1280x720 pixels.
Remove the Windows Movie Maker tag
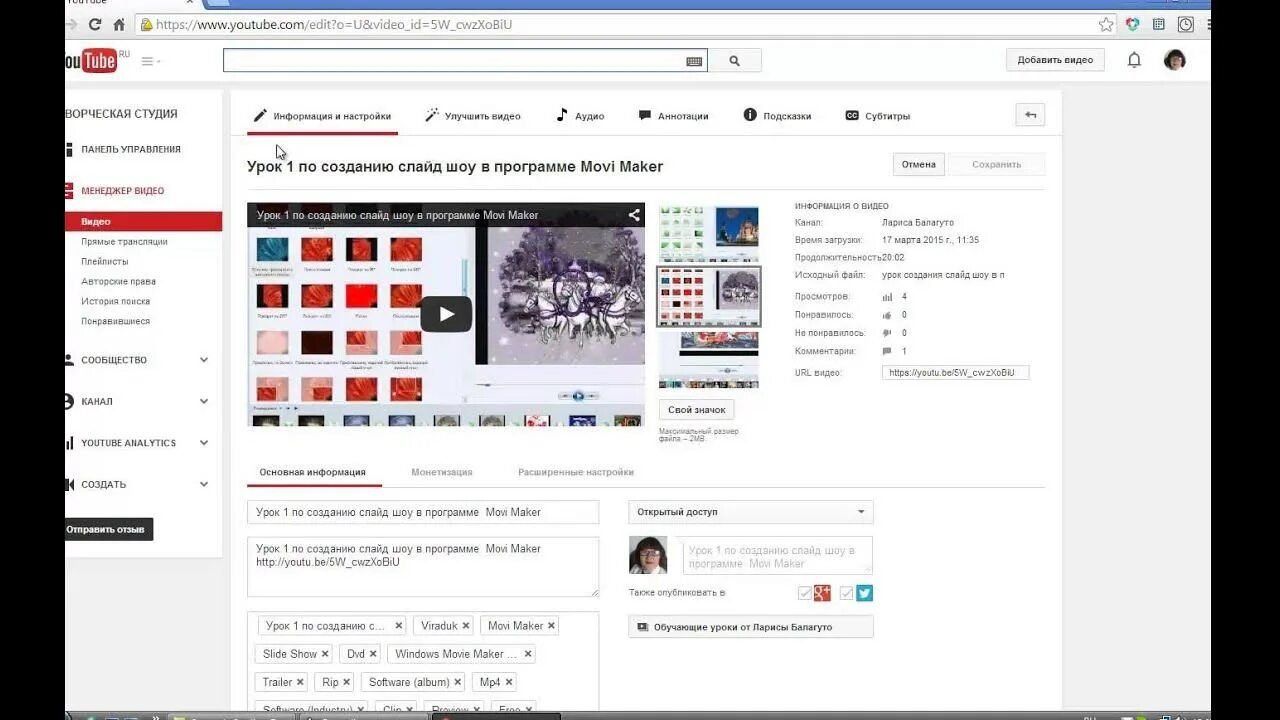(x=528, y=654)
